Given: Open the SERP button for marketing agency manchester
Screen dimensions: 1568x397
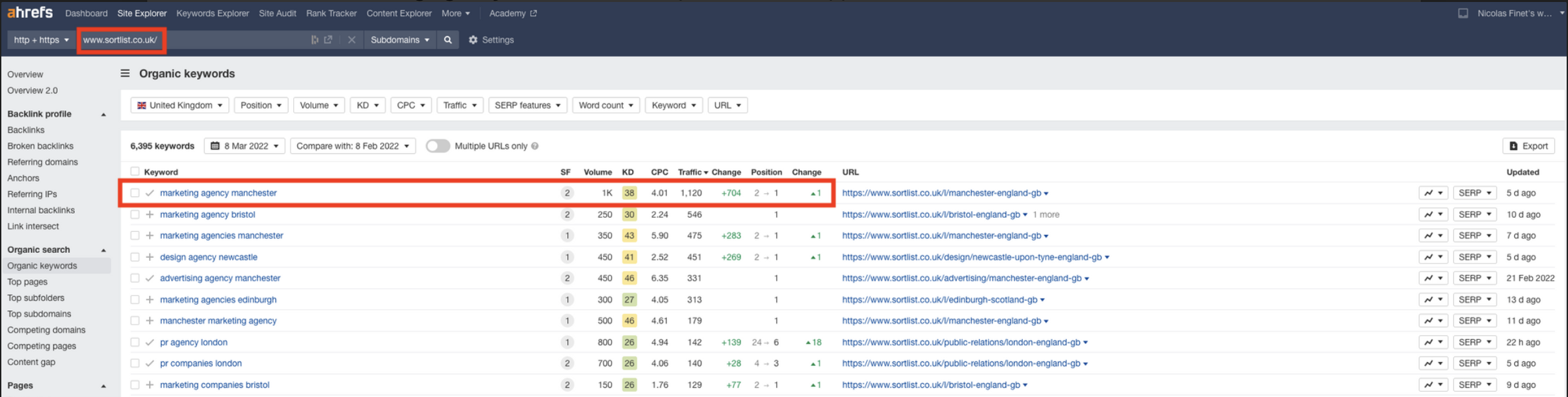Looking at the screenshot, I should pos(1474,193).
